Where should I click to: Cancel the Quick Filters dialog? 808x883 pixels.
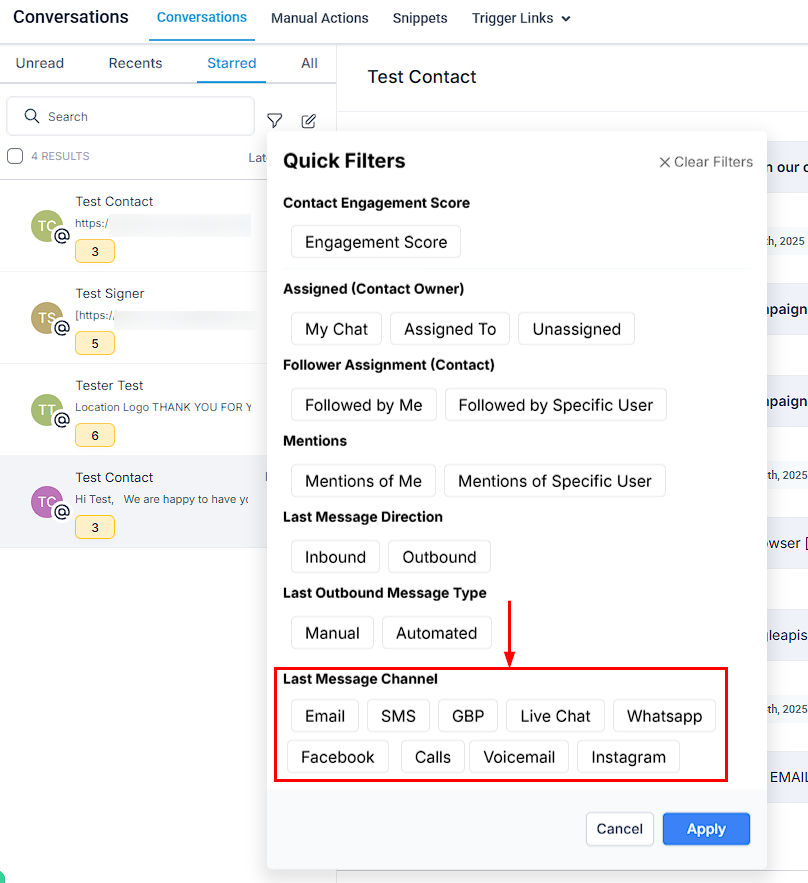(619, 829)
